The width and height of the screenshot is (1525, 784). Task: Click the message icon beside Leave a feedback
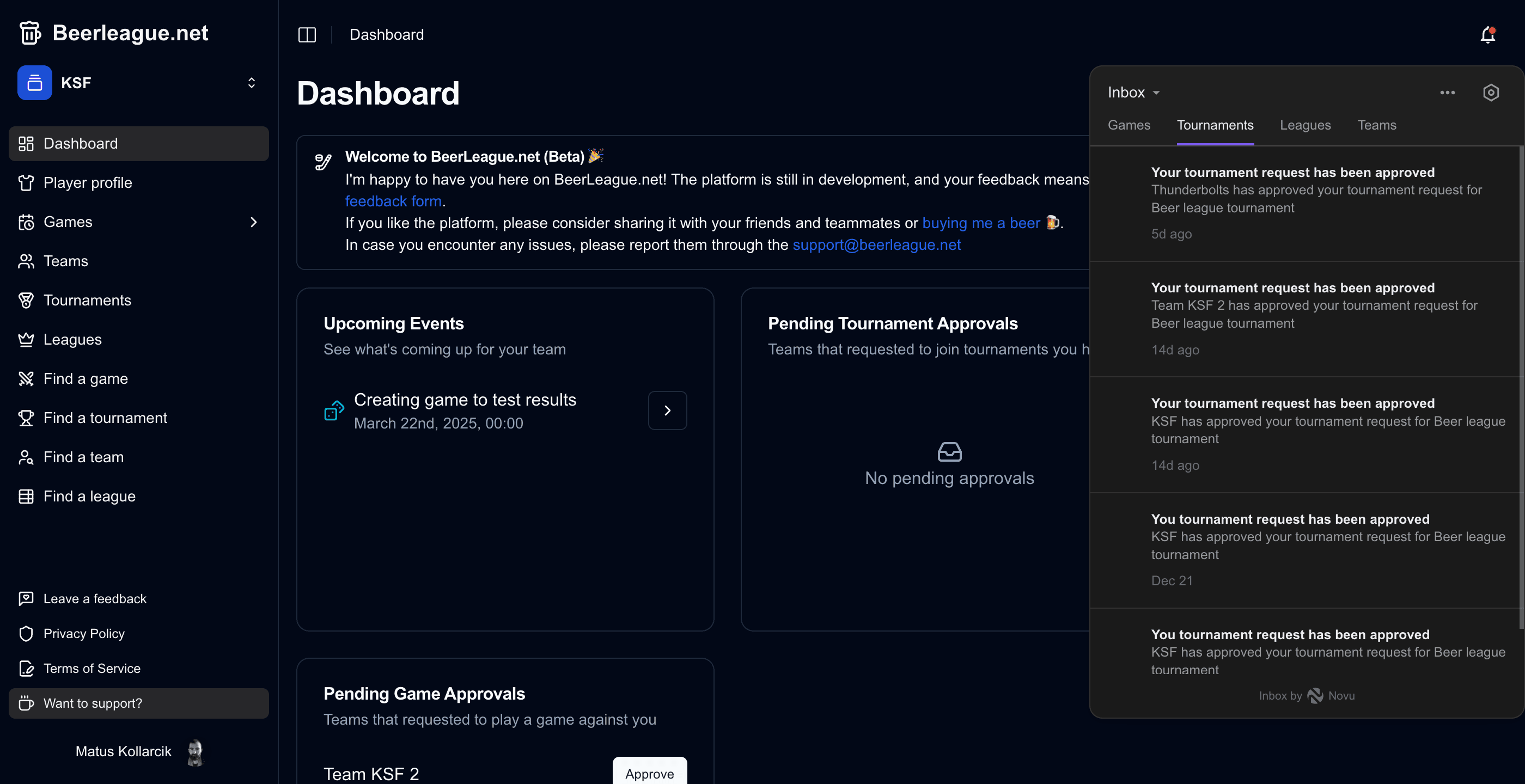[x=26, y=599]
